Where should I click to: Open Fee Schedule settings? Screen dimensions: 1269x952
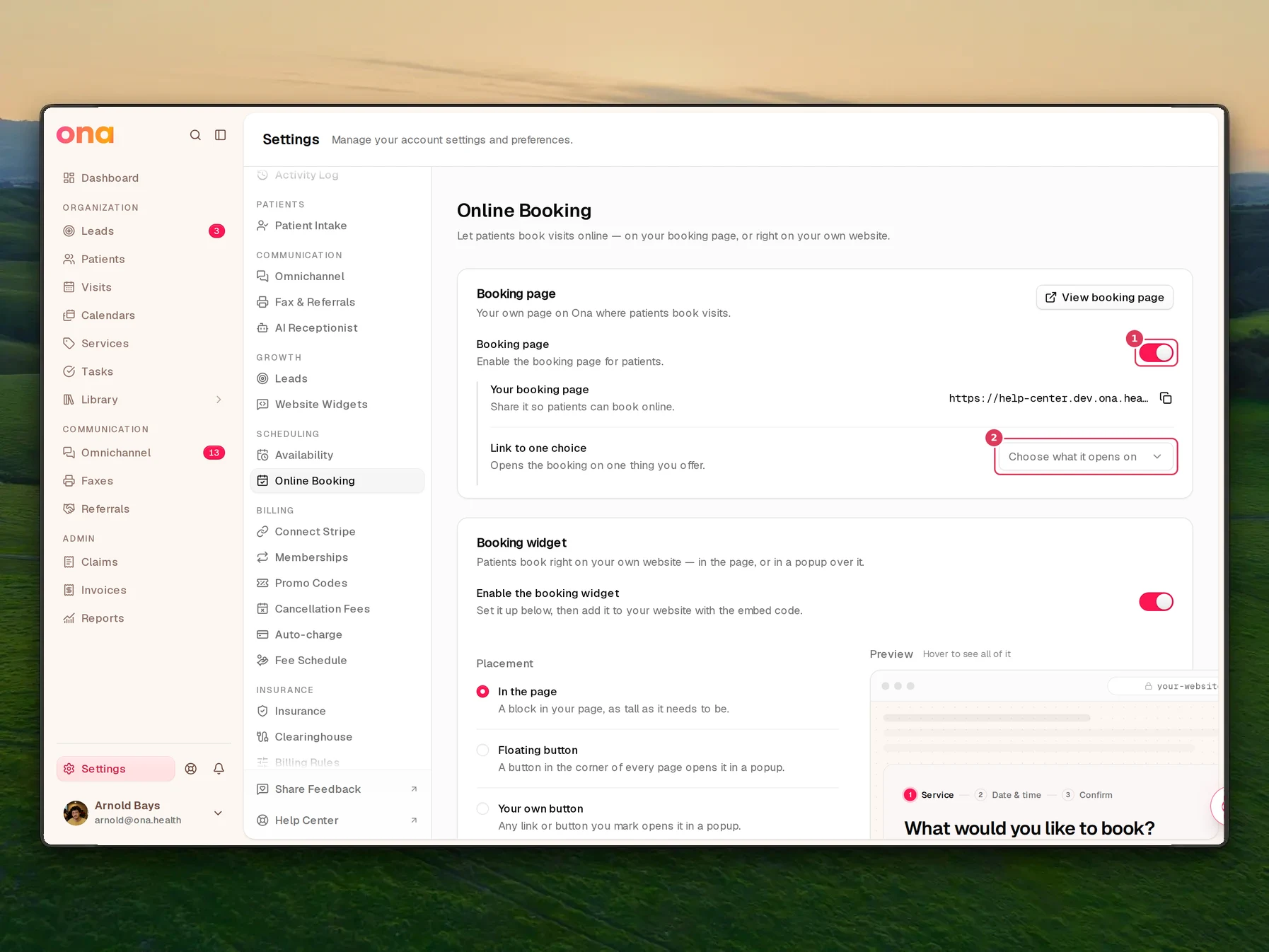[x=337, y=661]
